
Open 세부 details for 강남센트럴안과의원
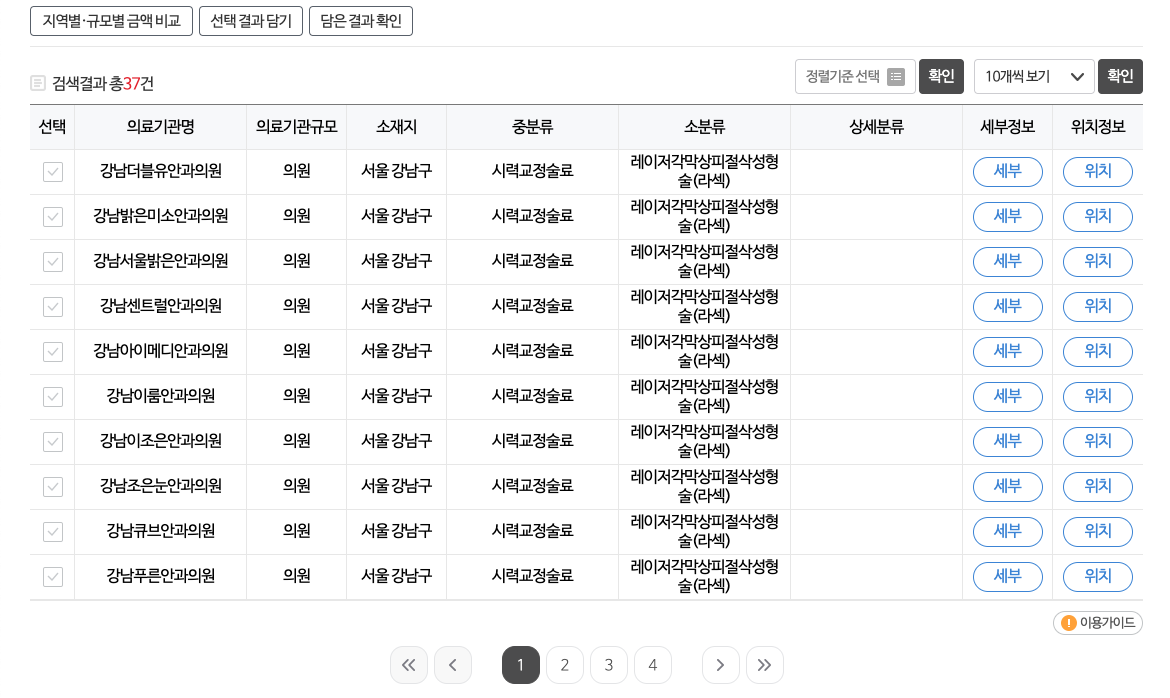pyautogui.click(x=1007, y=306)
